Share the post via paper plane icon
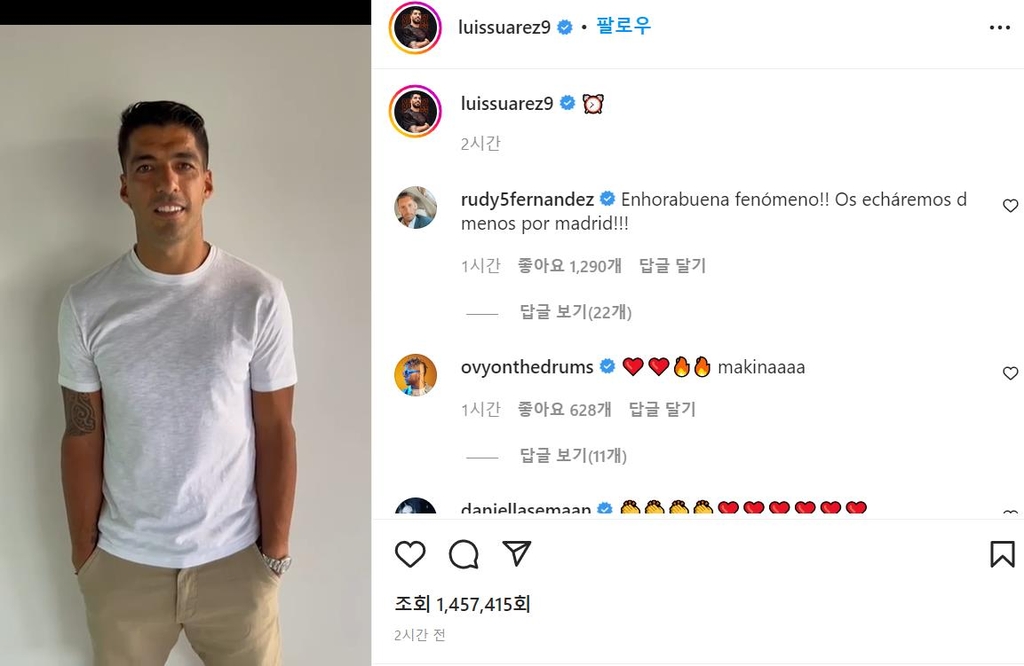The width and height of the screenshot is (1024, 666). [516, 554]
